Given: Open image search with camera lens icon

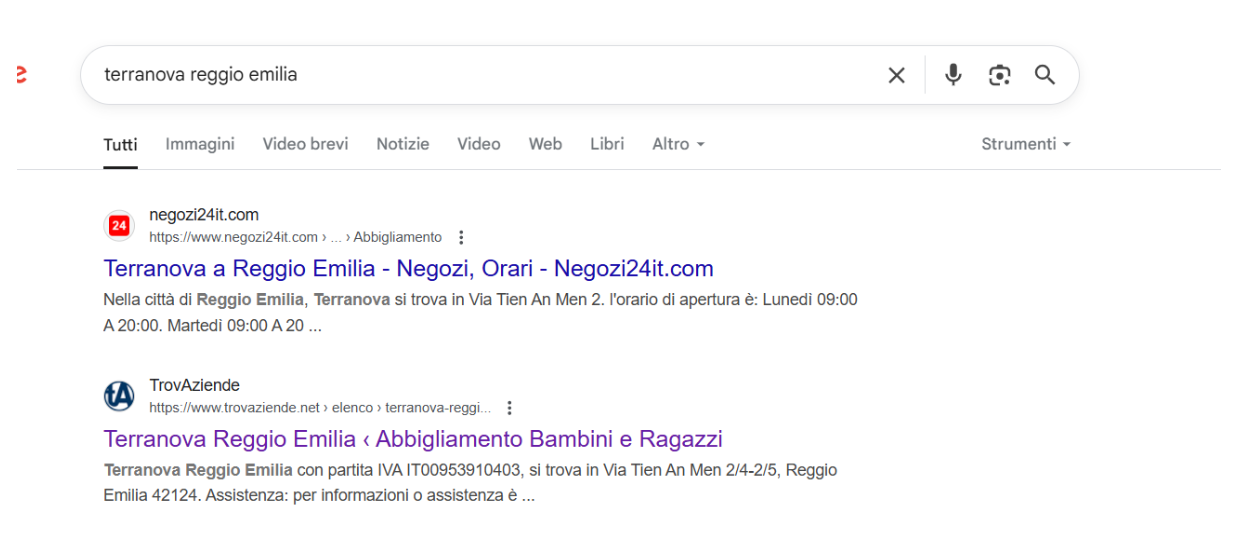Looking at the screenshot, I should tap(999, 75).
